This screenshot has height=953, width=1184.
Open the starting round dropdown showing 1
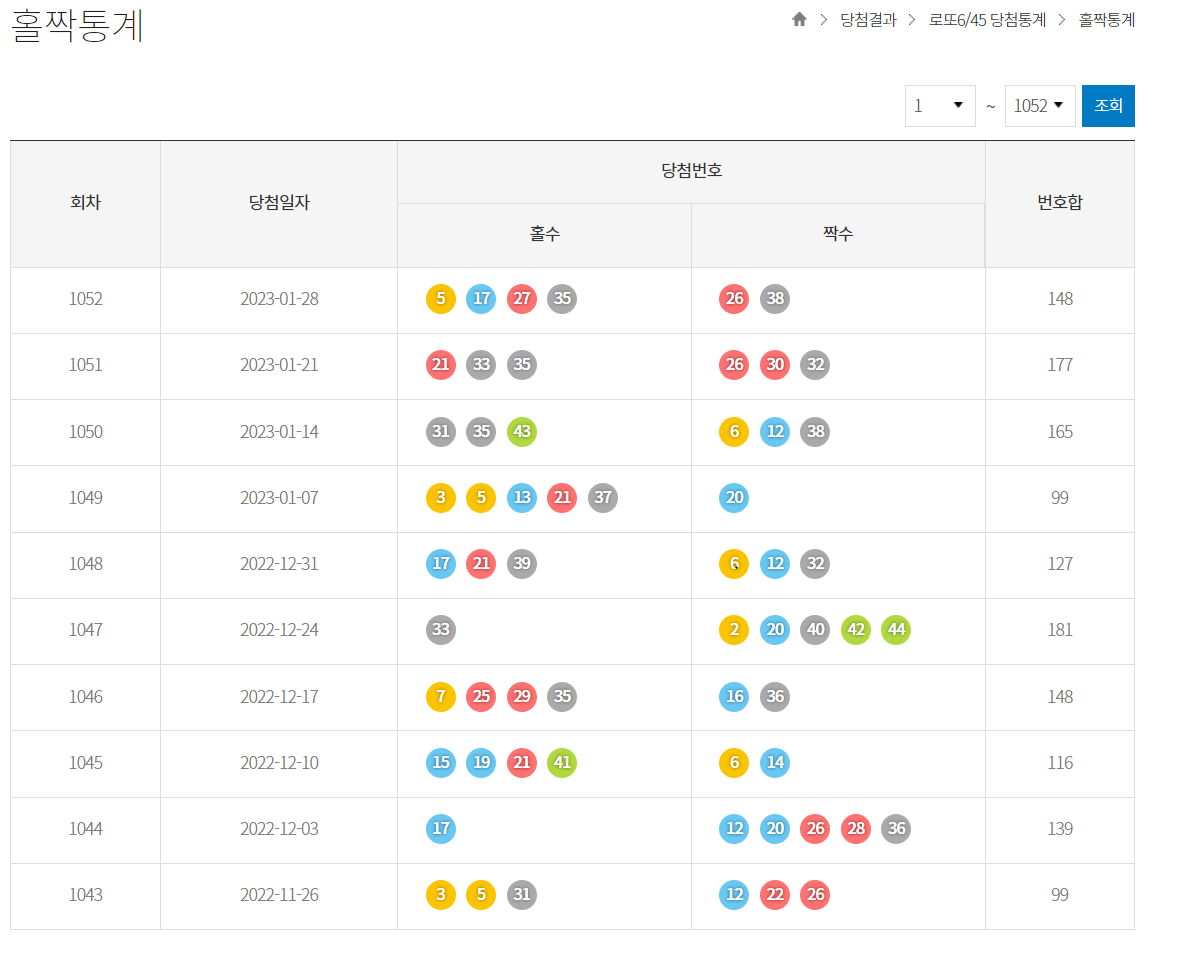point(940,105)
